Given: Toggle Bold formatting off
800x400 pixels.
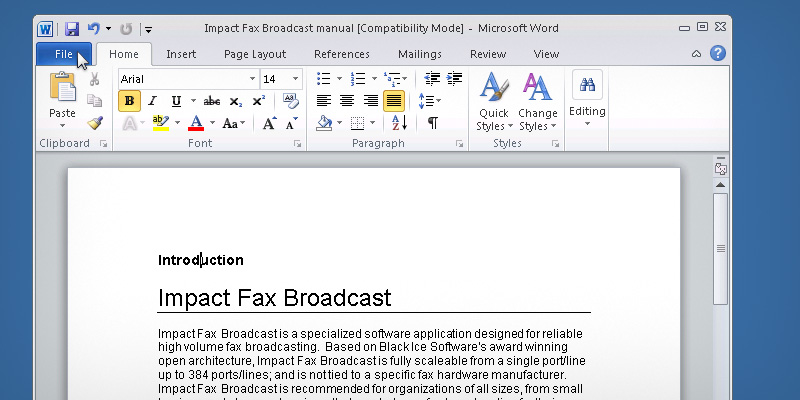Looking at the screenshot, I should [x=129, y=101].
